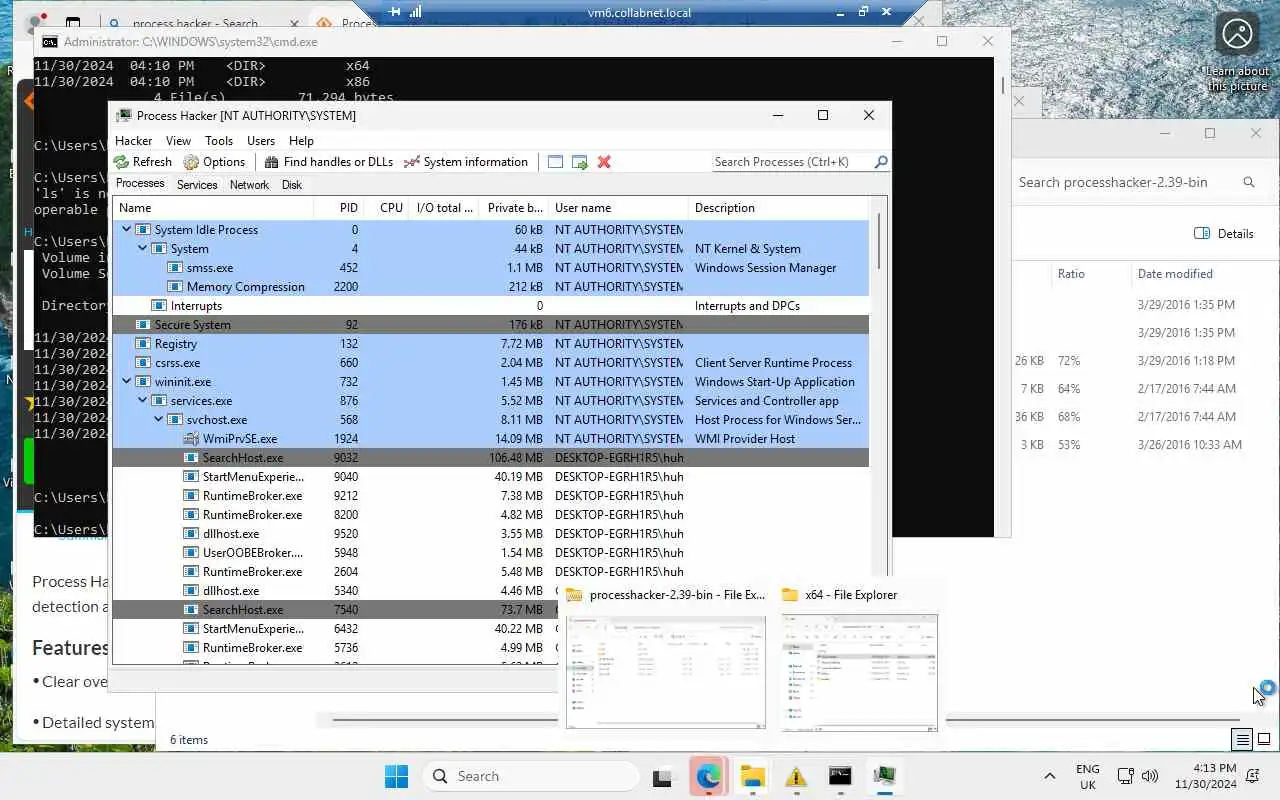Collapse the System Idle Process tree node

pos(126,230)
